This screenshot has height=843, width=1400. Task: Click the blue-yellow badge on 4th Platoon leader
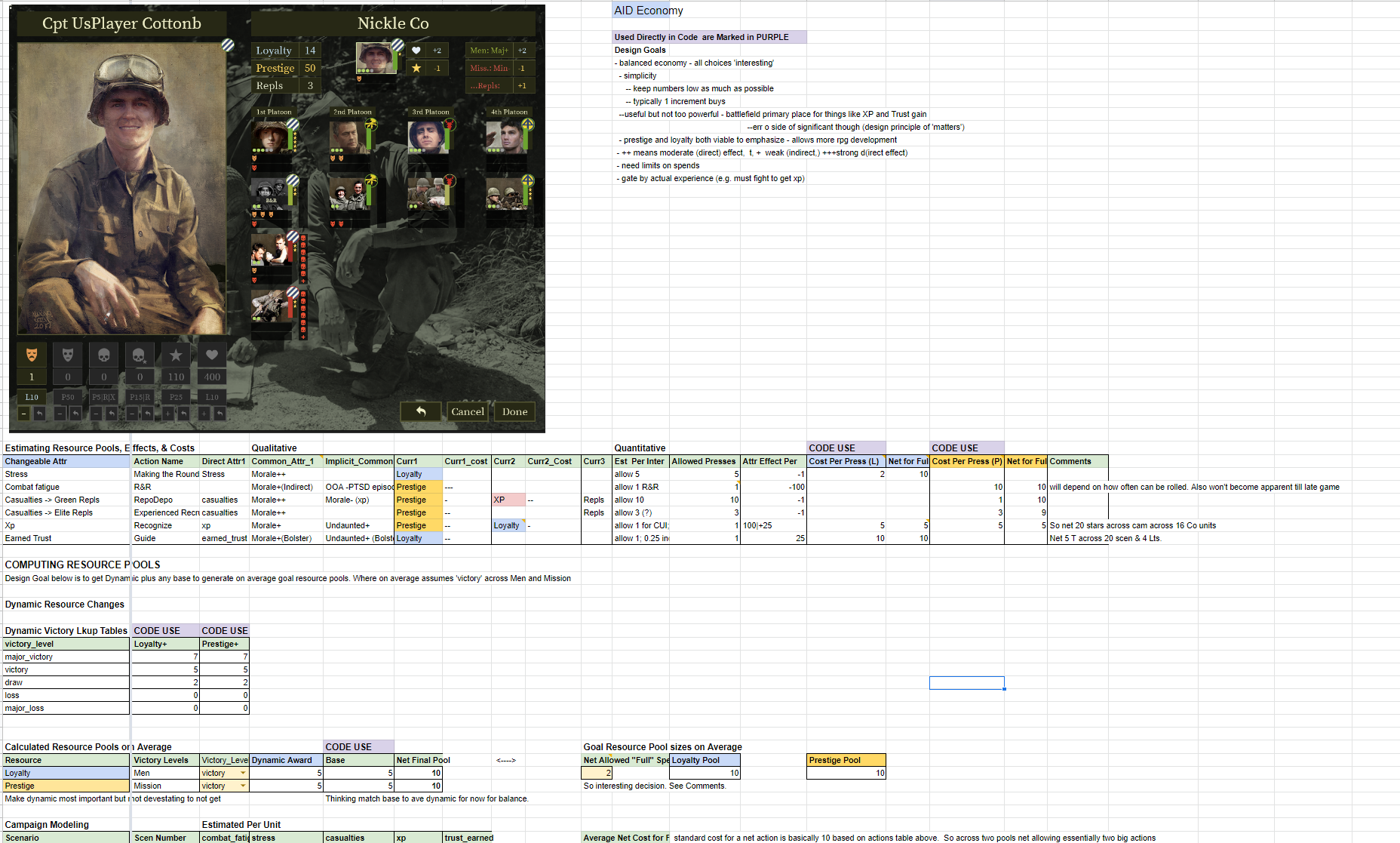coord(528,123)
